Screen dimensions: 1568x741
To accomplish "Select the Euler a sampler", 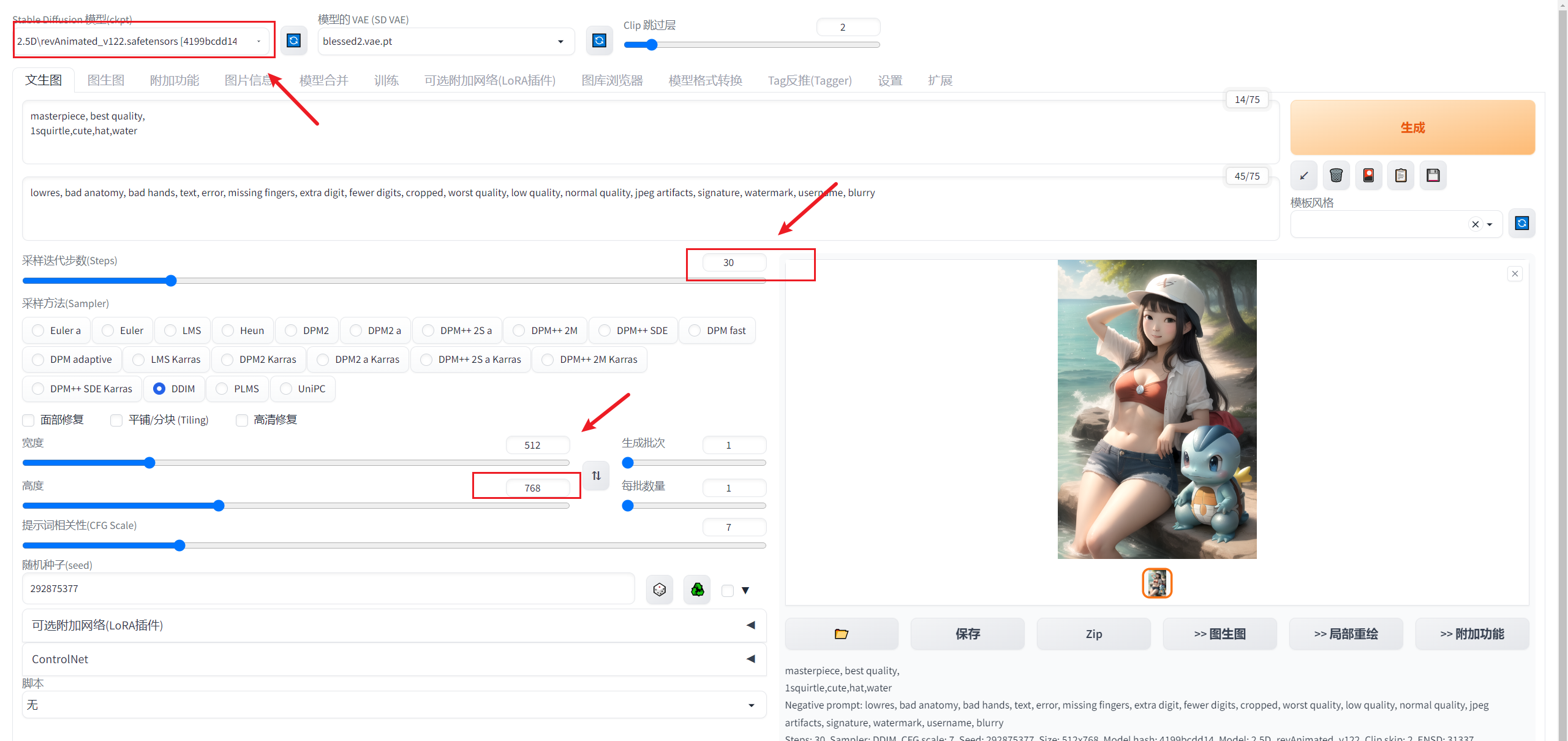I will 56,330.
